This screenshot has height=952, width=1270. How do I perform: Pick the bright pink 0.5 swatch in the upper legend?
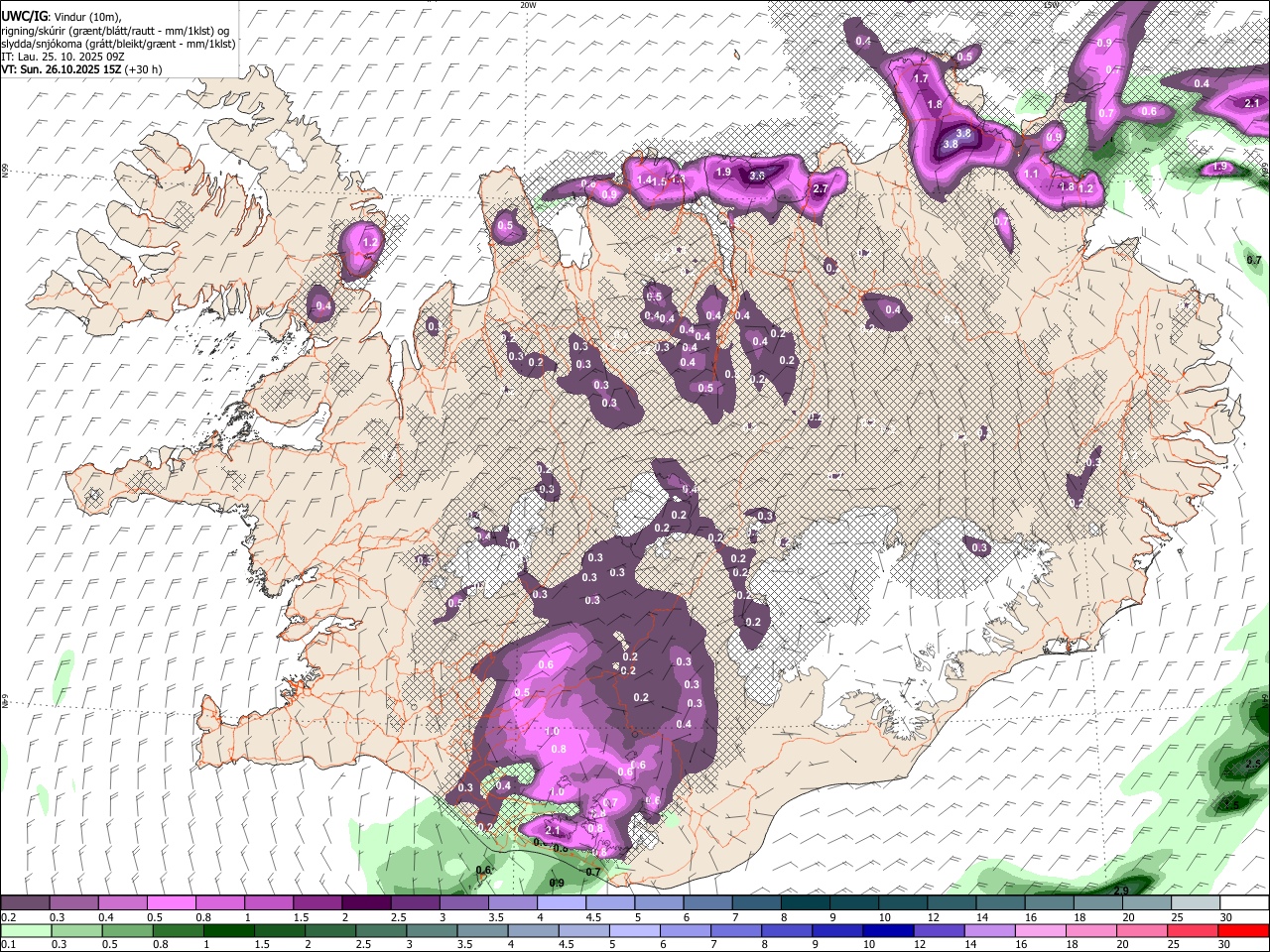[171, 902]
